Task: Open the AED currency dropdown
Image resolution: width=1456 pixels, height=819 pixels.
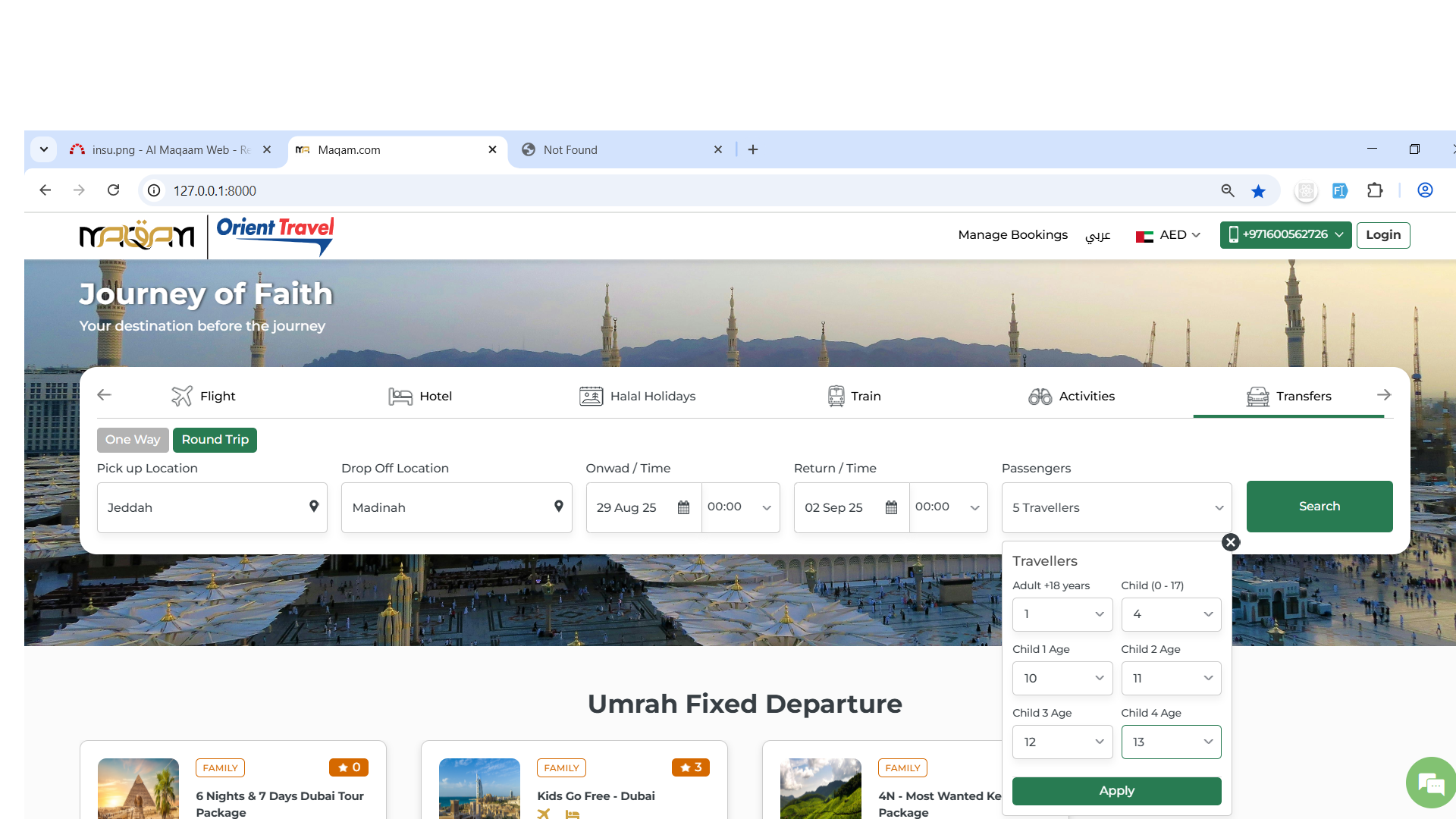Action: 1169,235
